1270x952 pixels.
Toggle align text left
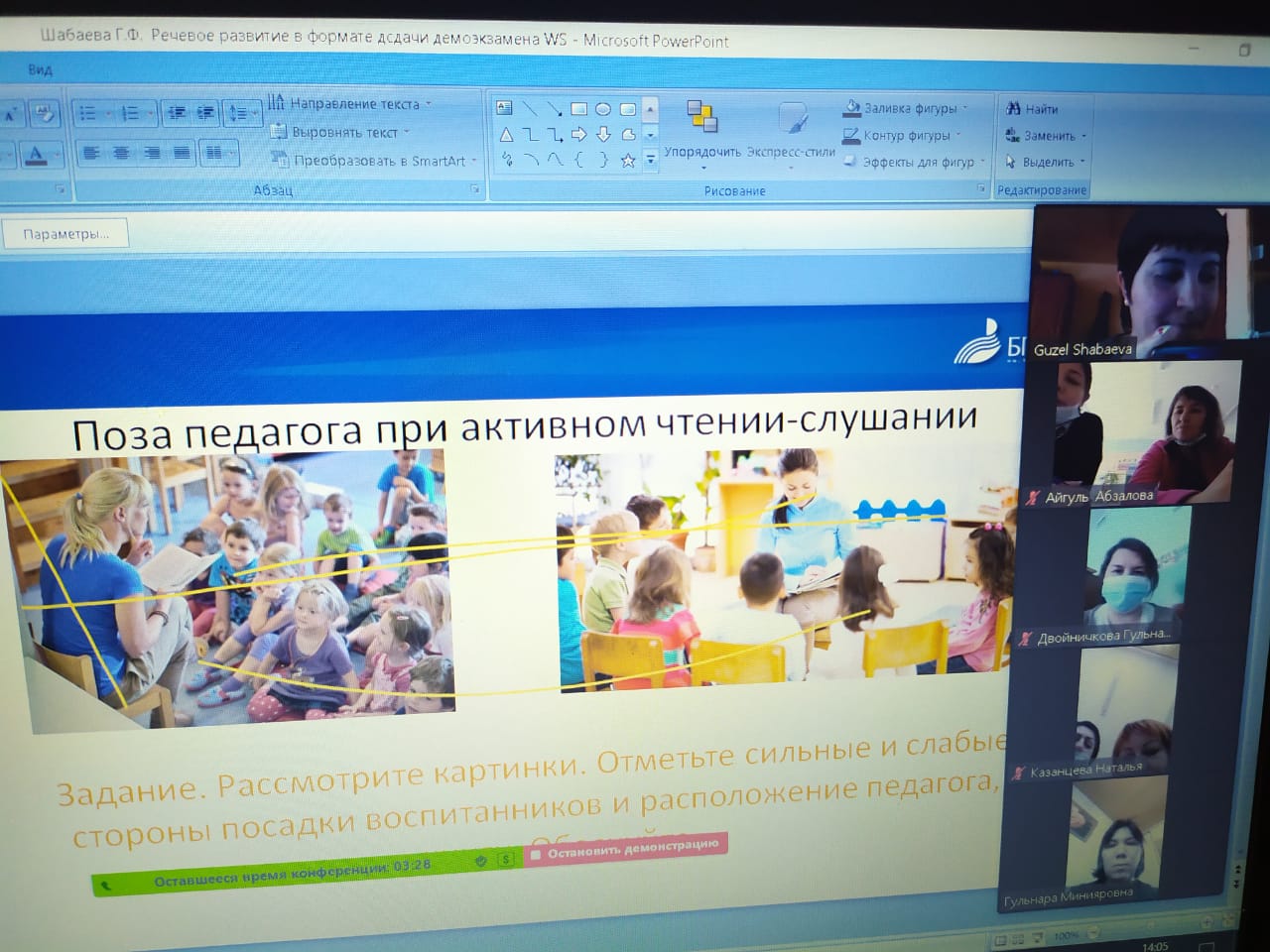point(91,153)
